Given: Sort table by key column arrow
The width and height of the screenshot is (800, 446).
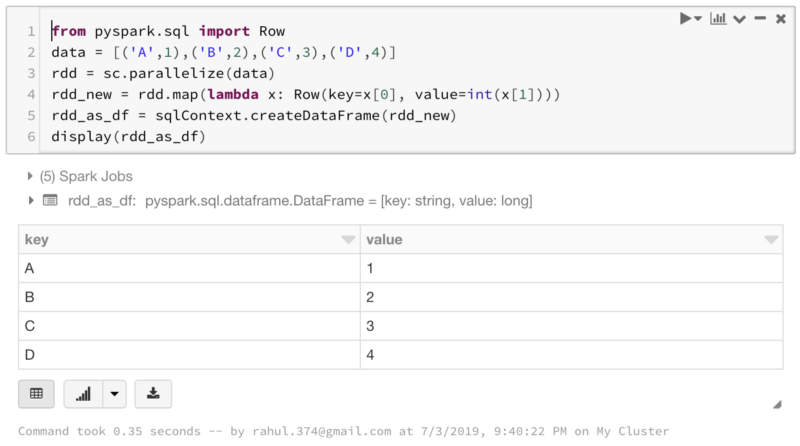Looking at the screenshot, I should [x=347, y=240].
